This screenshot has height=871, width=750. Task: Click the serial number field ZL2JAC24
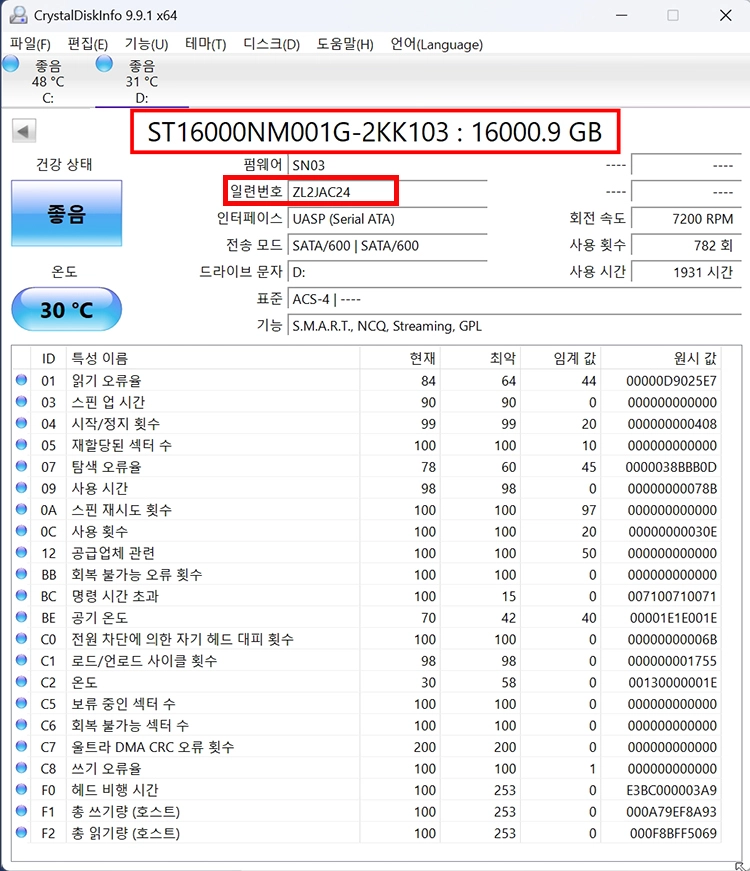point(387,192)
